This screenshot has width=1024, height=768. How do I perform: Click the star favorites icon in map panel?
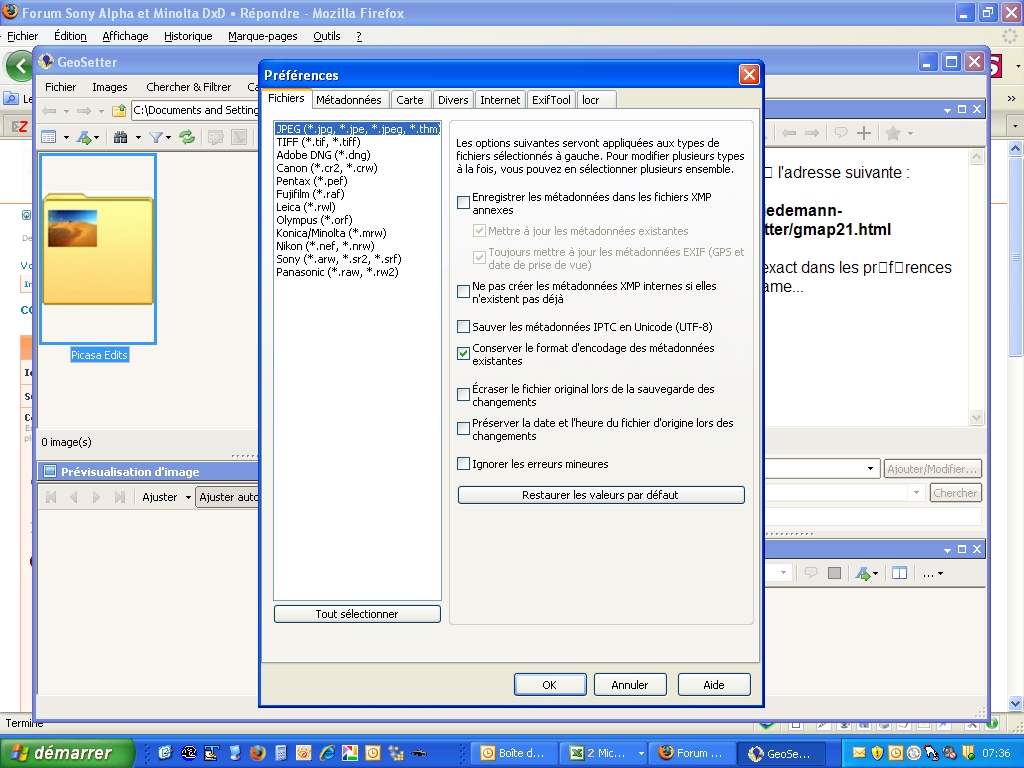893,133
